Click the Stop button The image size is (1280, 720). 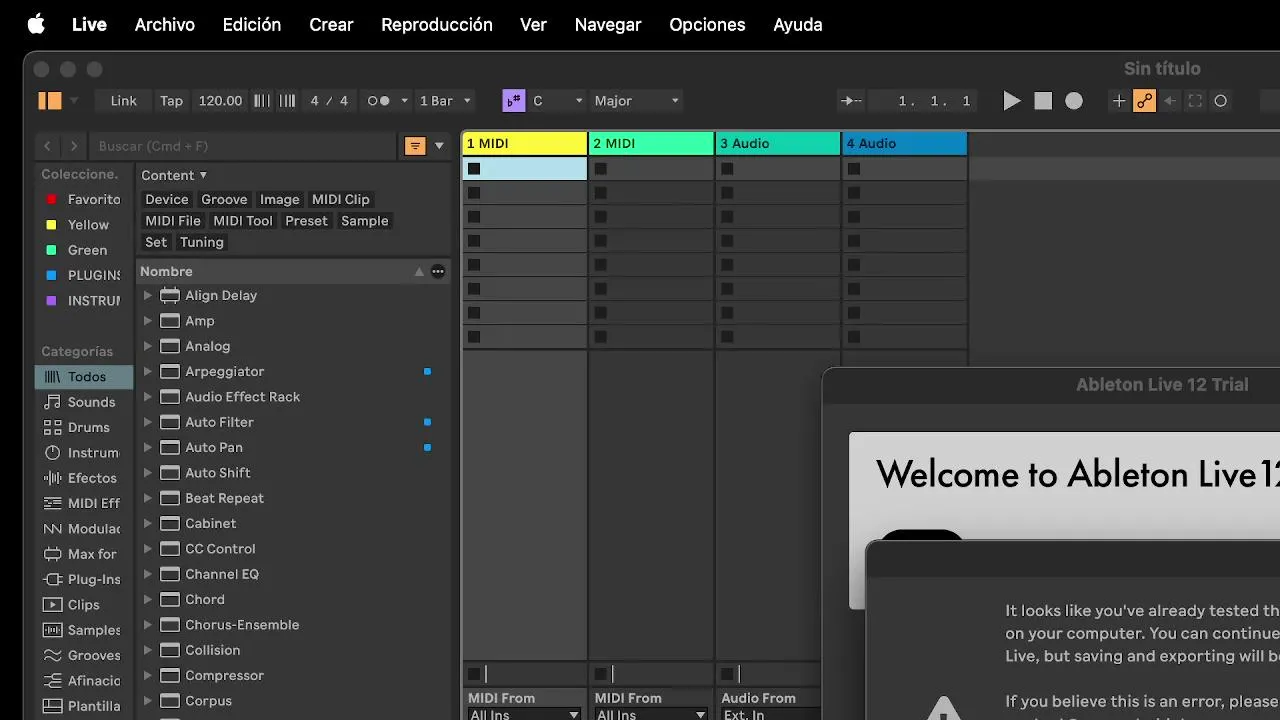click(1043, 101)
